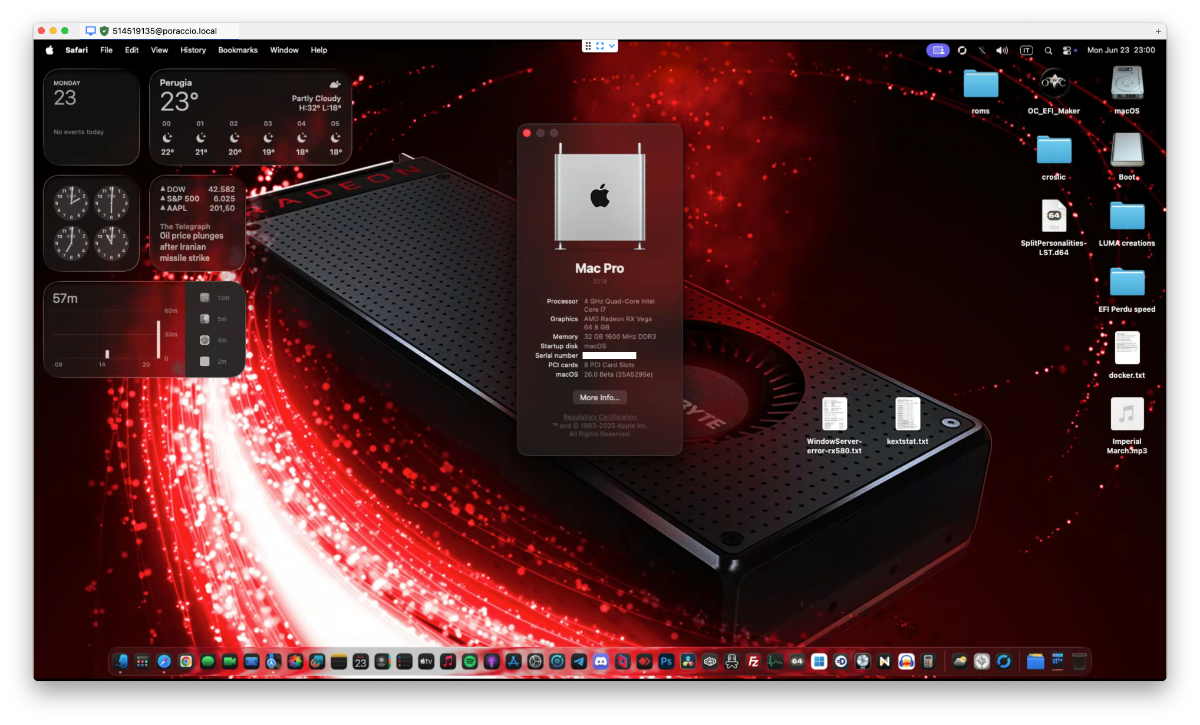The width and height of the screenshot is (1200, 725).
Task: Select WindowServer-error-rx580.txt file
Action: [834, 426]
